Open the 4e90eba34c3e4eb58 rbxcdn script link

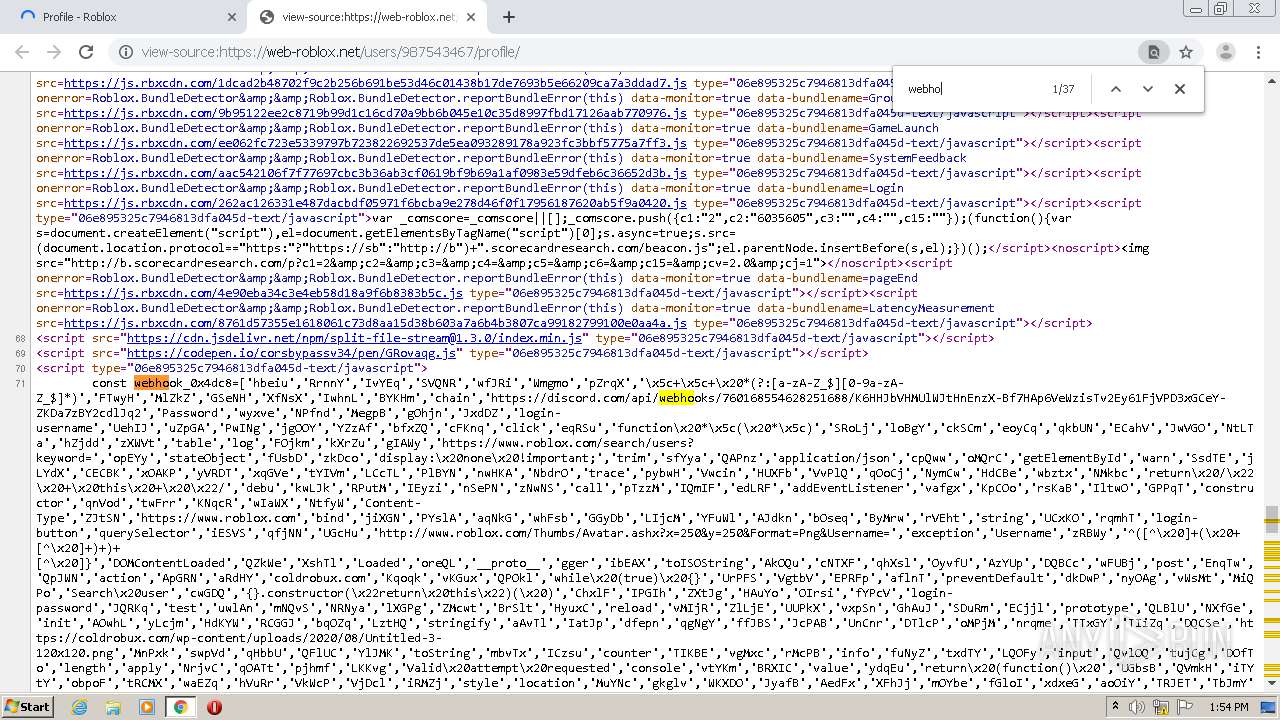(263, 293)
